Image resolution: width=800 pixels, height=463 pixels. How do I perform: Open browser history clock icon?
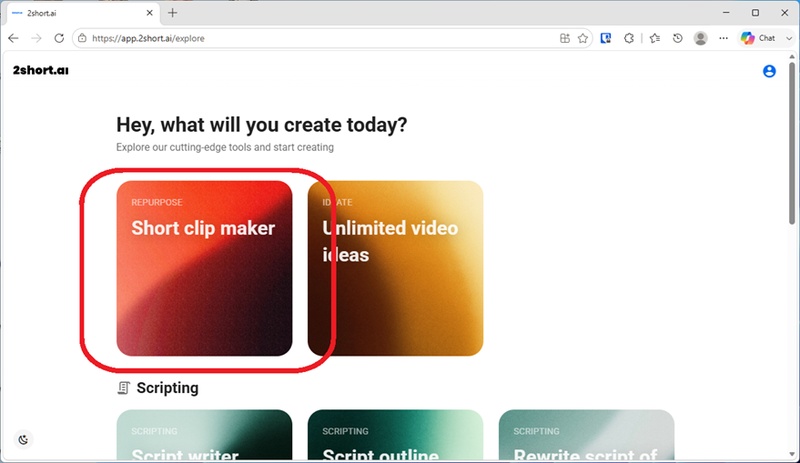[678, 38]
